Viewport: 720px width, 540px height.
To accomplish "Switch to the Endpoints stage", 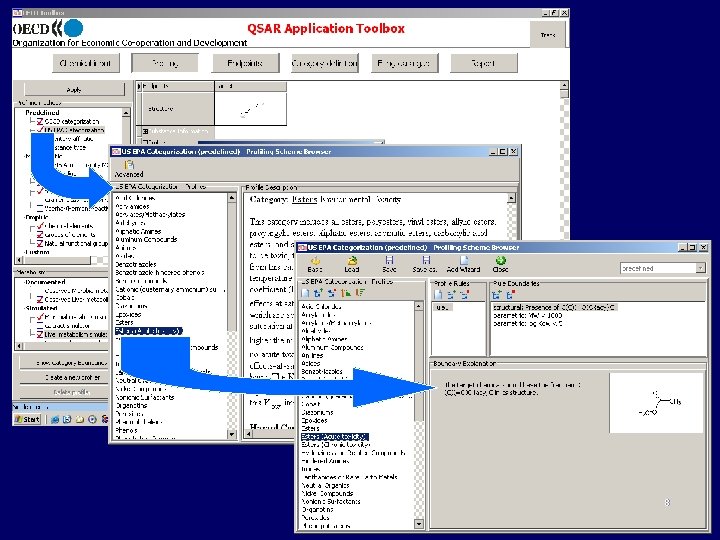I will tap(245, 63).
